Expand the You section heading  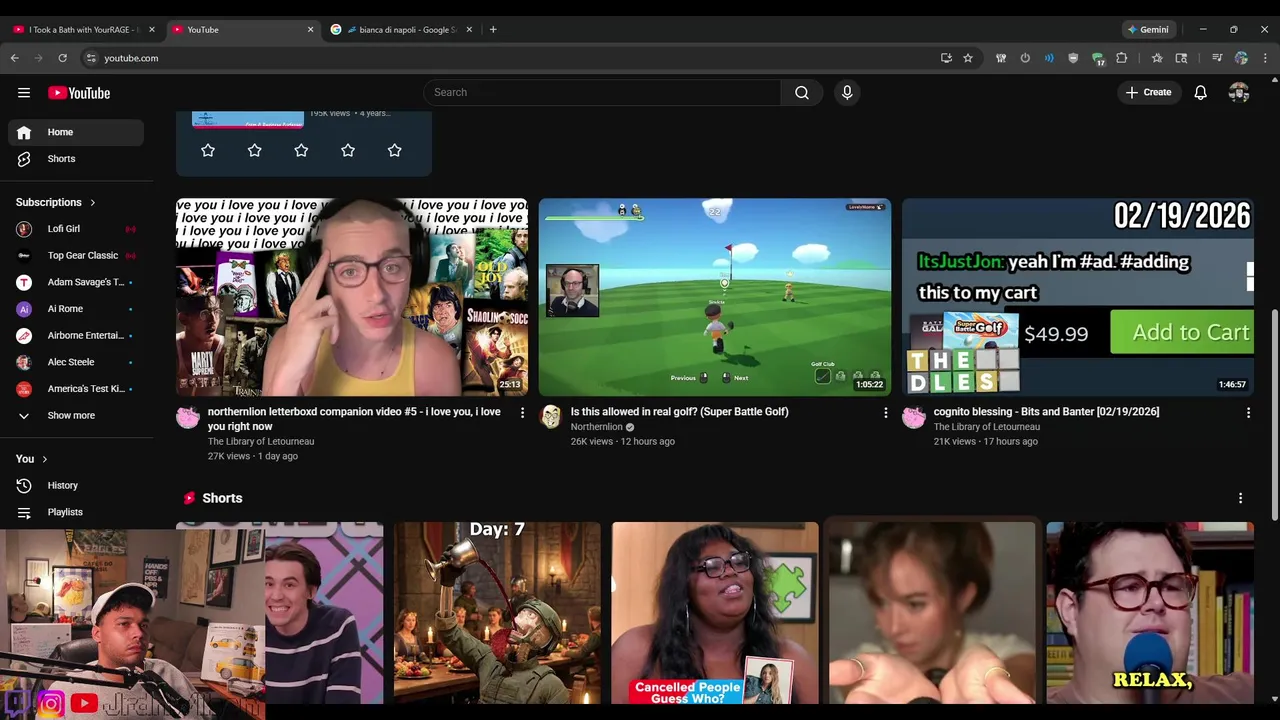32,459
